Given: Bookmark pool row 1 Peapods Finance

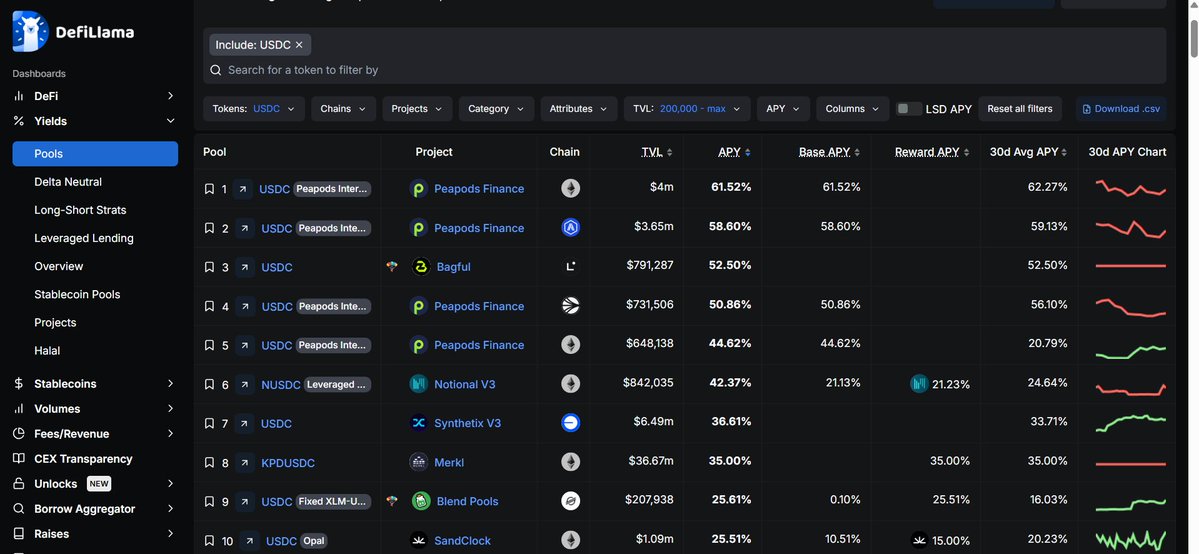Looking at the screenshot, I should coord(210,189).
